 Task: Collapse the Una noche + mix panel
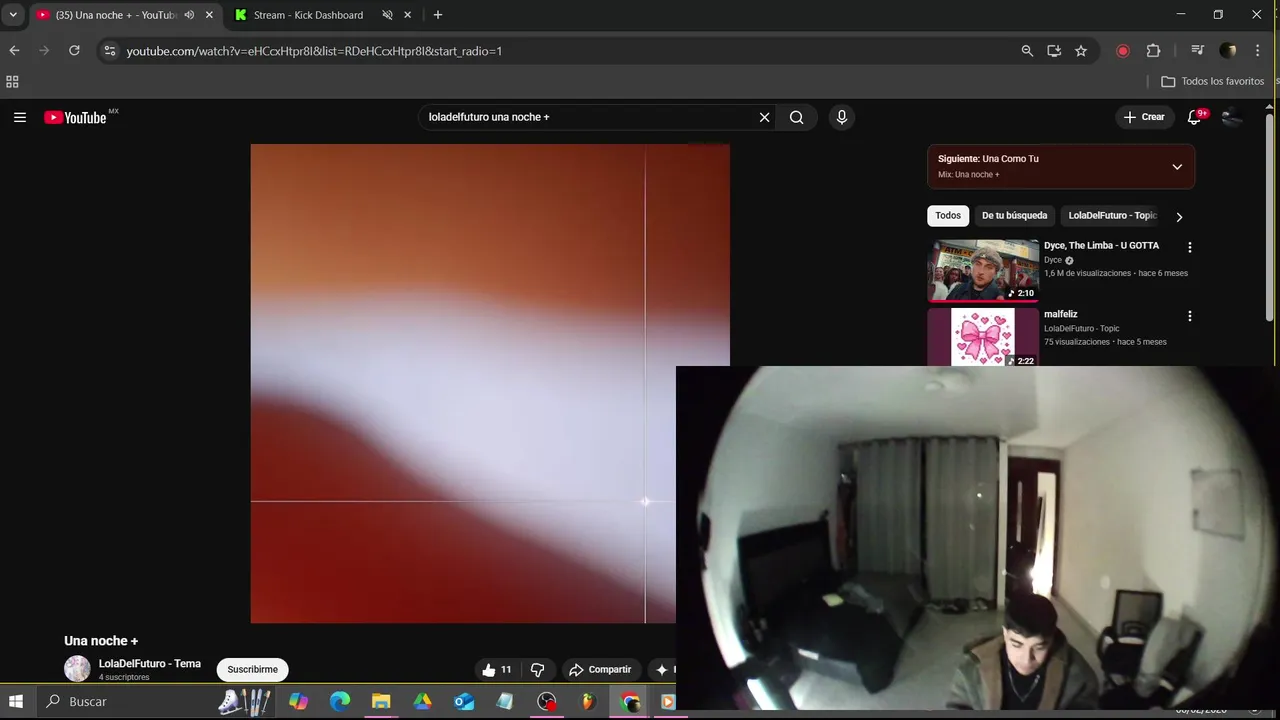[1177, 167]
